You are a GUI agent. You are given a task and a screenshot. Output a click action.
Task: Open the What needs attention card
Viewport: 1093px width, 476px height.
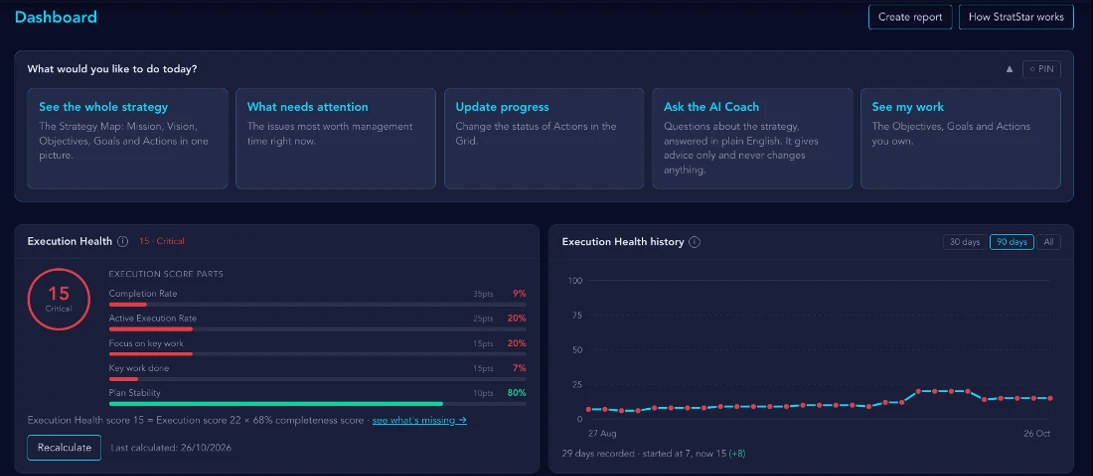point(335,138)
